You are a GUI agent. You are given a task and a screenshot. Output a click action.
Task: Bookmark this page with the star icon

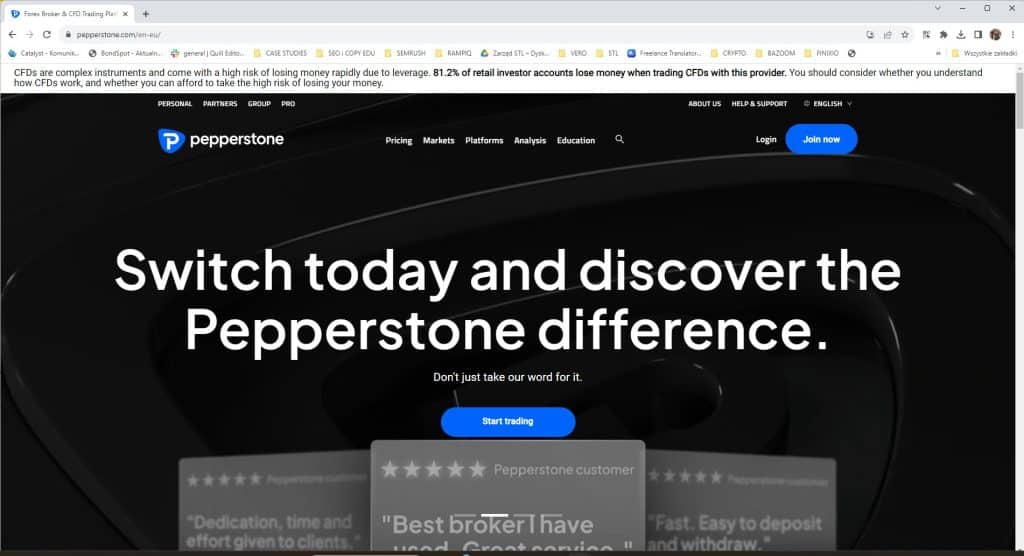pos(905,34)
